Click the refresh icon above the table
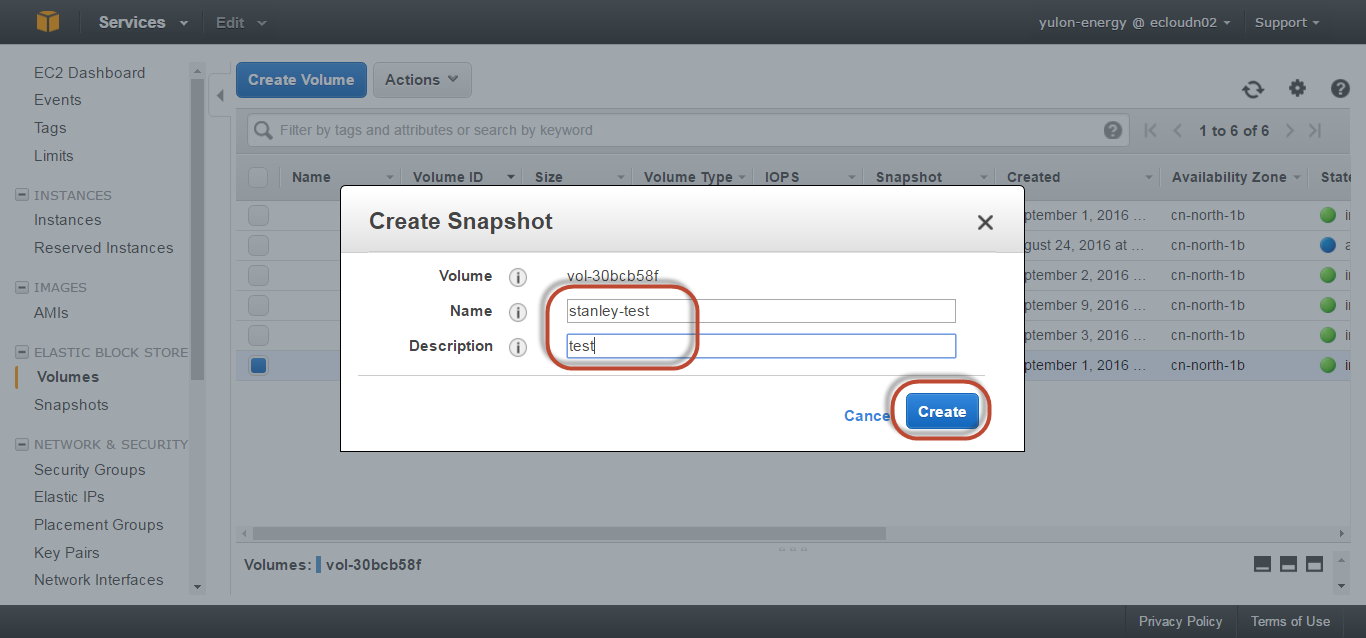The image size is (1366, 638). (x=1253, y=89)
